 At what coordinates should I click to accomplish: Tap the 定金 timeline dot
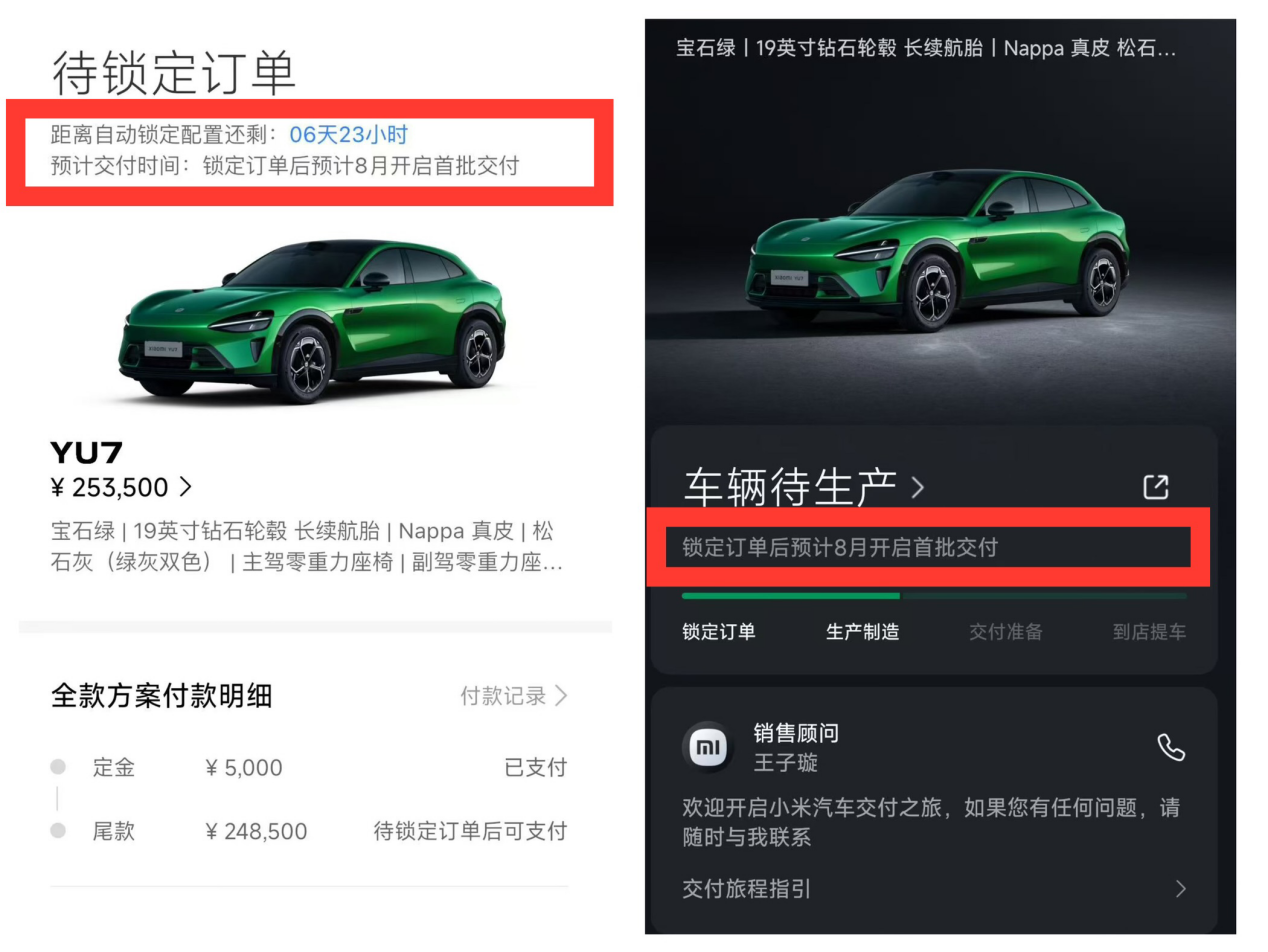coord(58,767)
